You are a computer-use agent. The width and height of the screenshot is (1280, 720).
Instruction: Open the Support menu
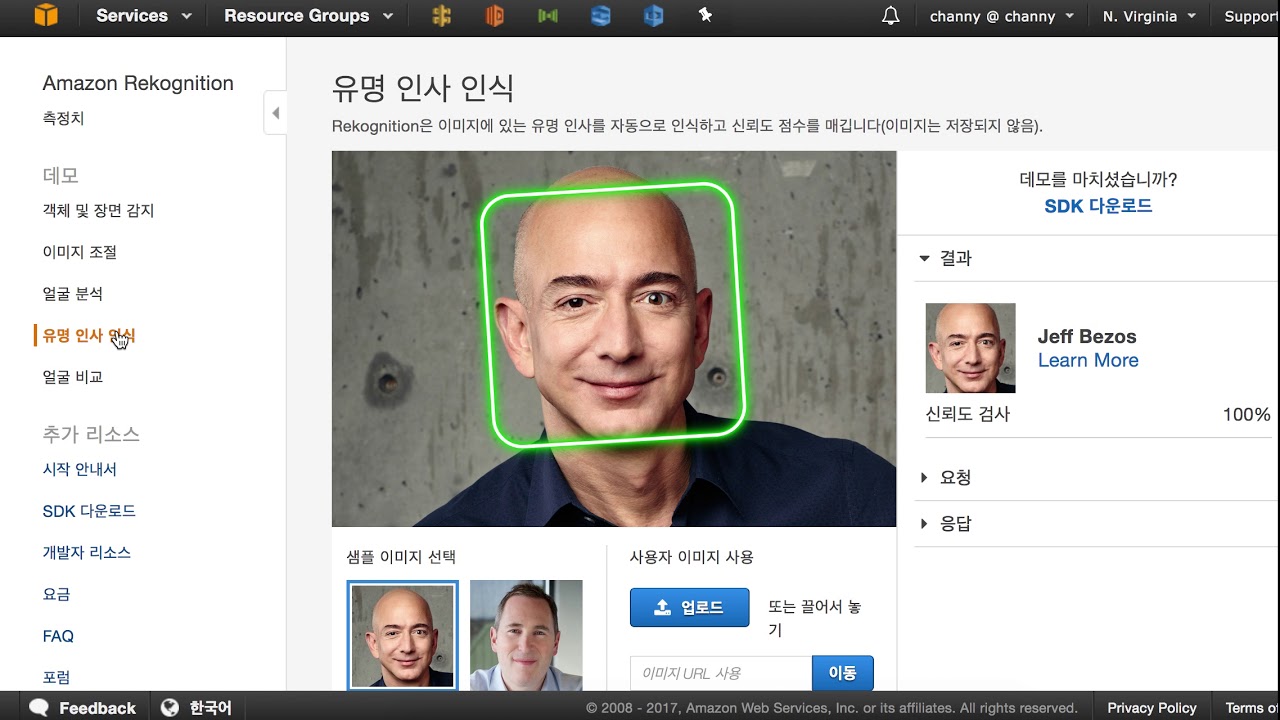click(1252, 16)
